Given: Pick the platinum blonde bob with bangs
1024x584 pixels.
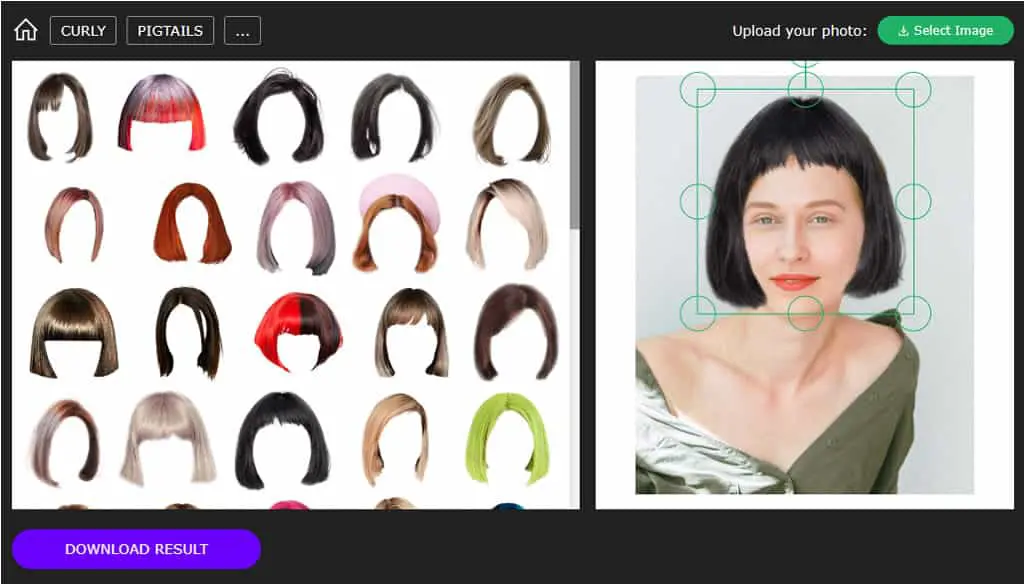Looking at the screenshot, I should 168,438.
